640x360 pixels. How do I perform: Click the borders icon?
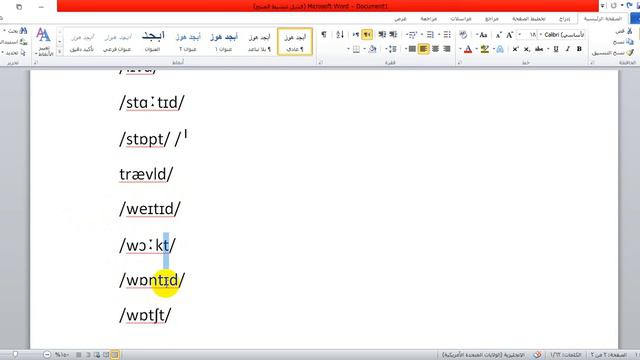(356, 49)
